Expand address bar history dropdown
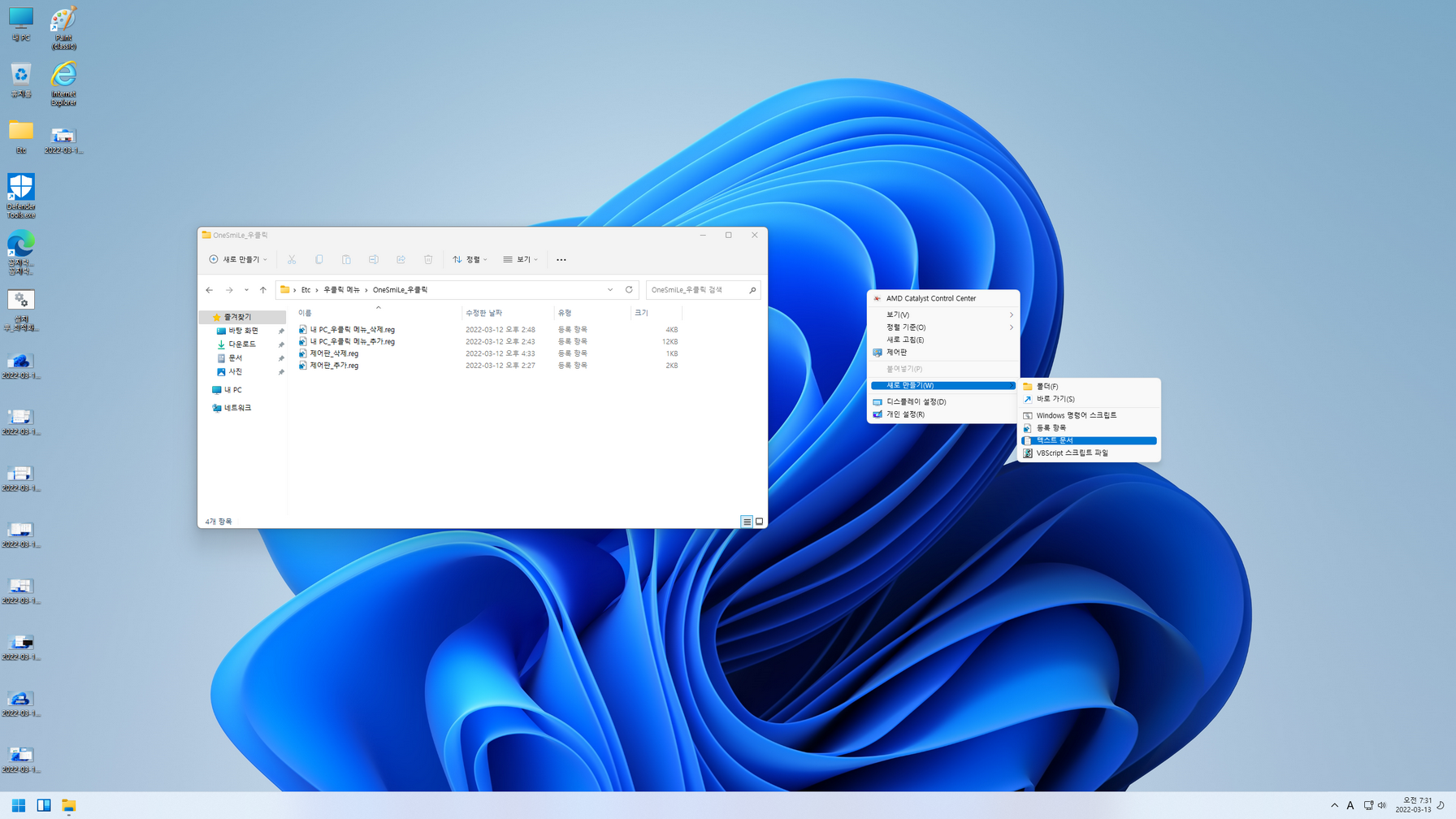Viewport: 1456px width, 819px height. [610, 289]
